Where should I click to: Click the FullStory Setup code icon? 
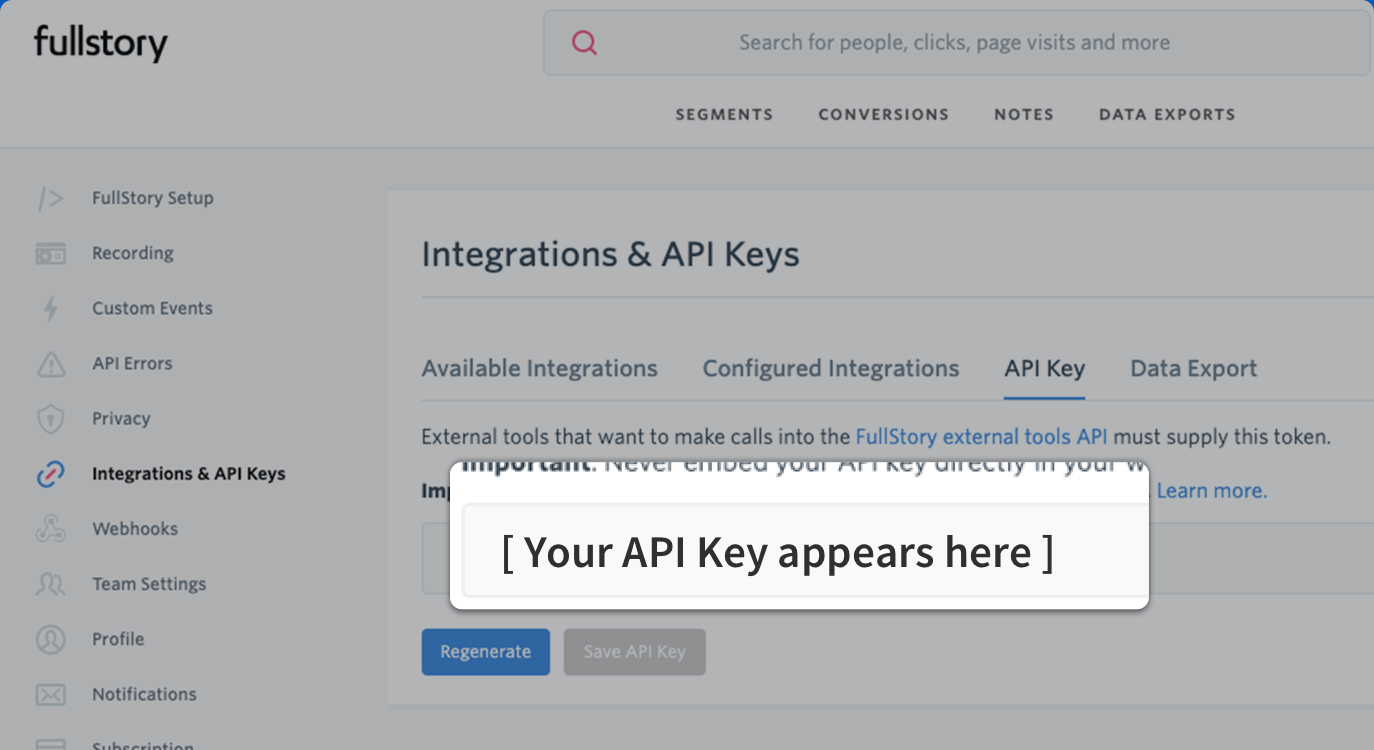50,198
